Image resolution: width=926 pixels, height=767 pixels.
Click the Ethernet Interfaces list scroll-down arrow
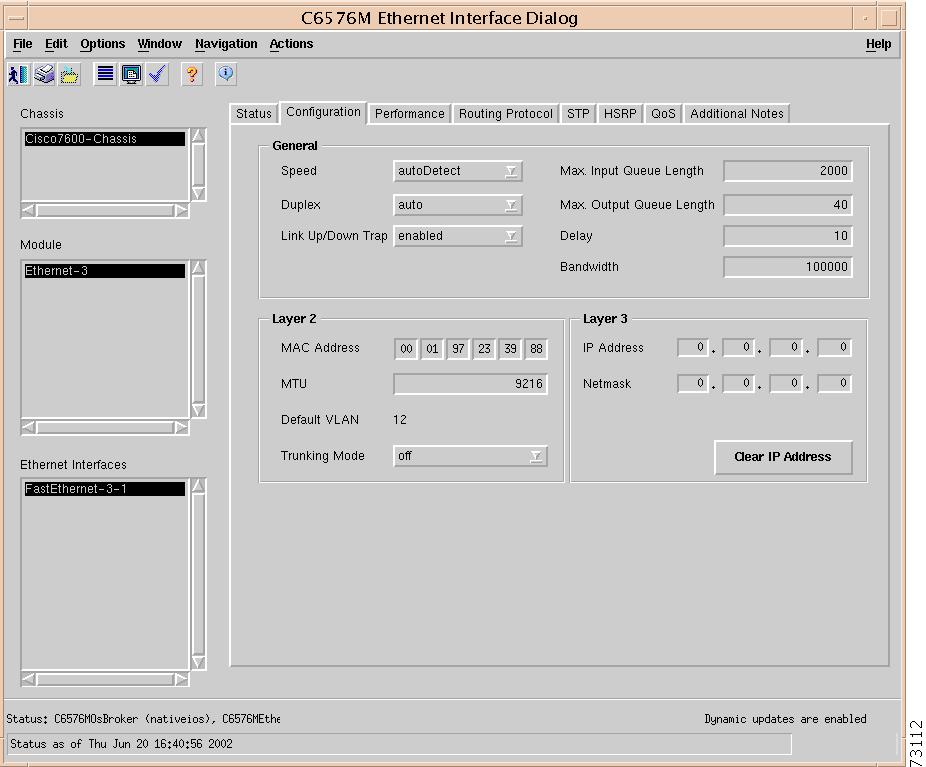(x=198, y=662)
